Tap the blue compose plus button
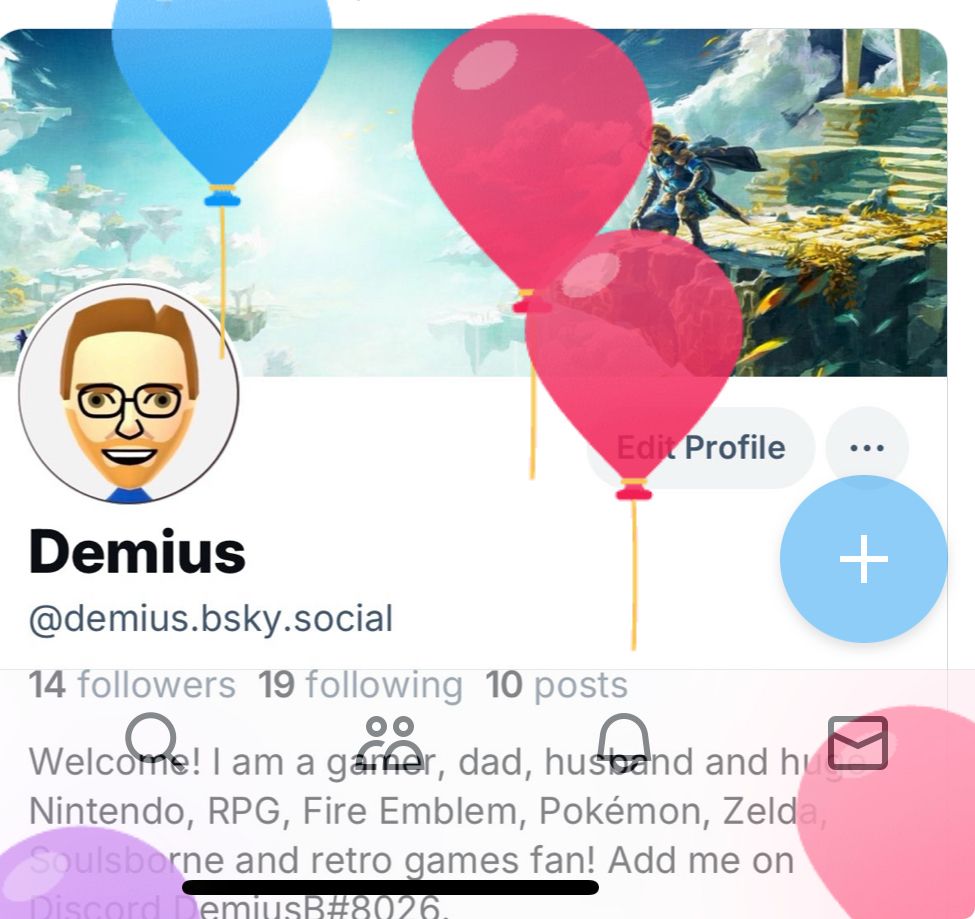 point(864,558)
